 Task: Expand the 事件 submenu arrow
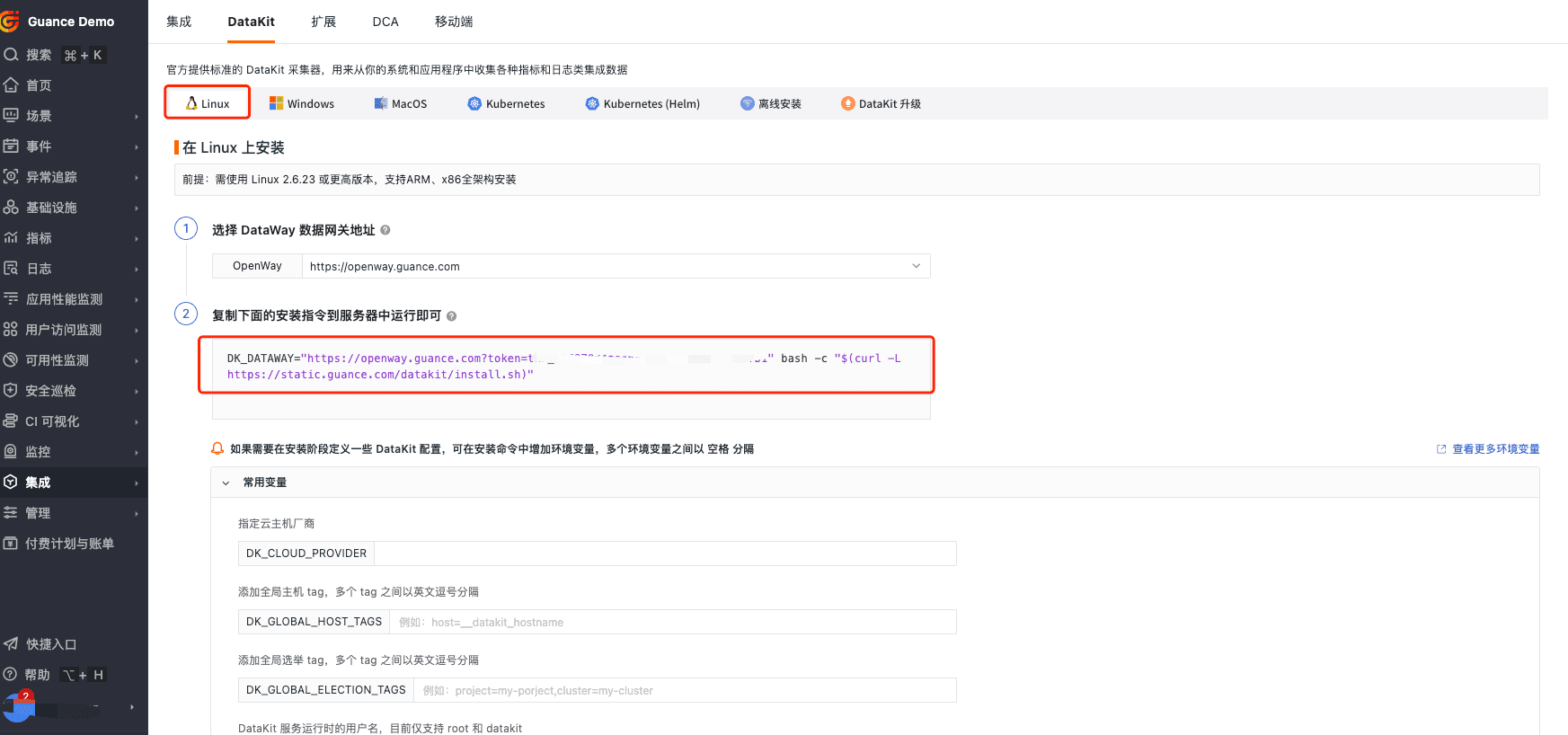point(137,147)
